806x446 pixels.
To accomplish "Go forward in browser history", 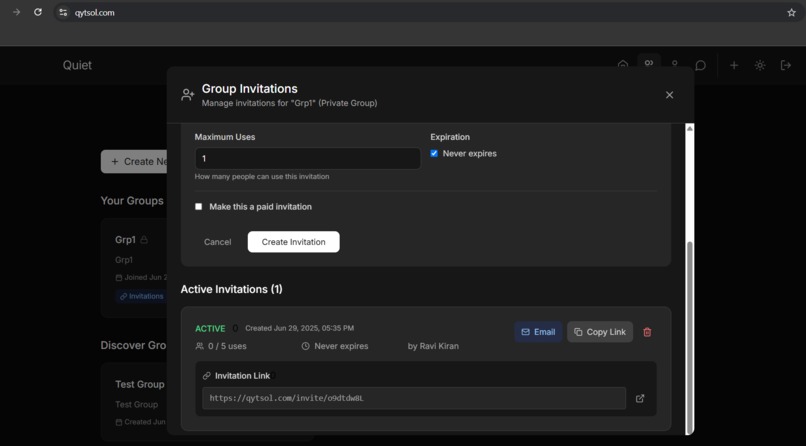I will pyautogui.click(x=16, y=12).
